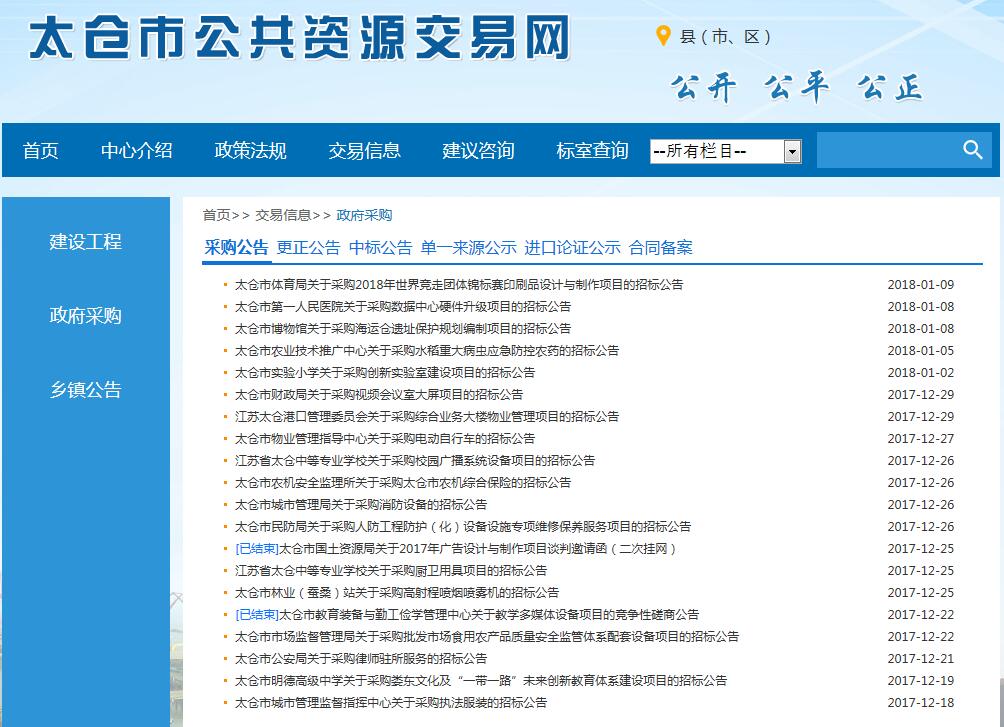The height and width of the screenshot is (727, 1004).
Task: Open 太仓市公安局 律师驻所服务 announcement
Action: tap(361, 659)
